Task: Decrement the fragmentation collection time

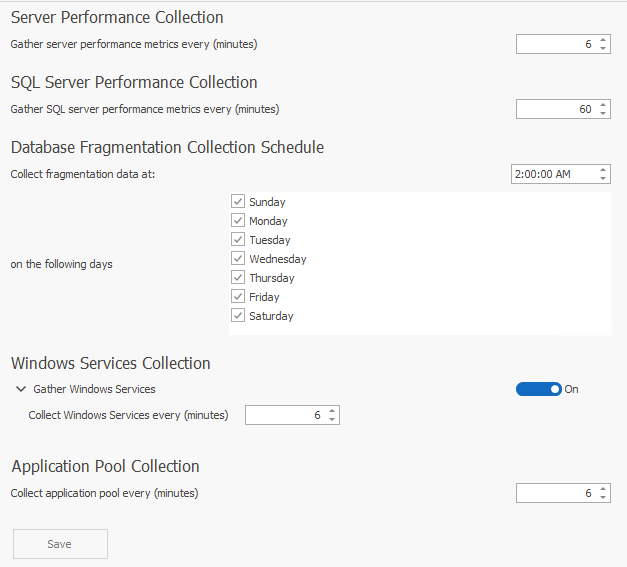Action: pyautogui.click(x=603, y=179)
